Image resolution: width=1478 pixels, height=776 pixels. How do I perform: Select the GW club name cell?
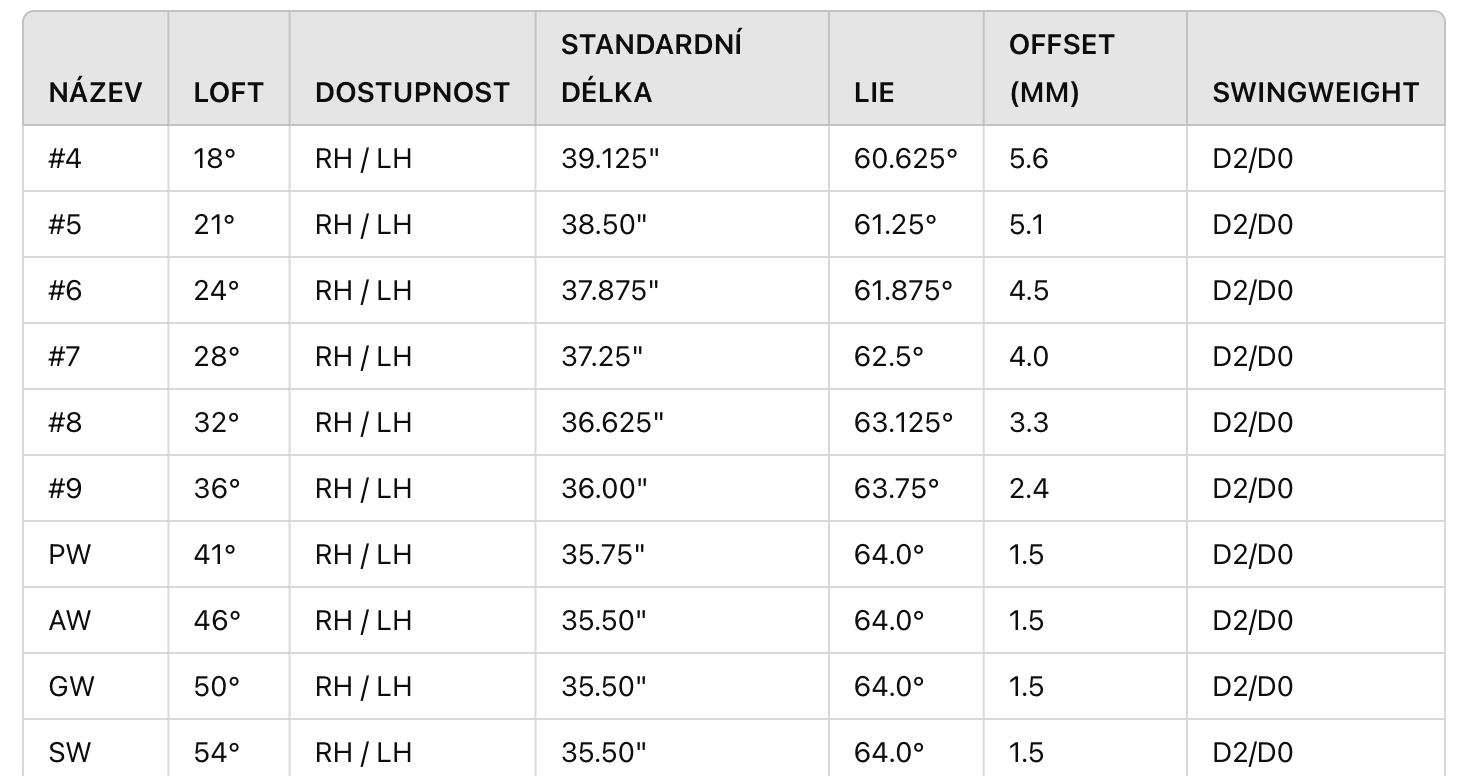tap(70, 686)
